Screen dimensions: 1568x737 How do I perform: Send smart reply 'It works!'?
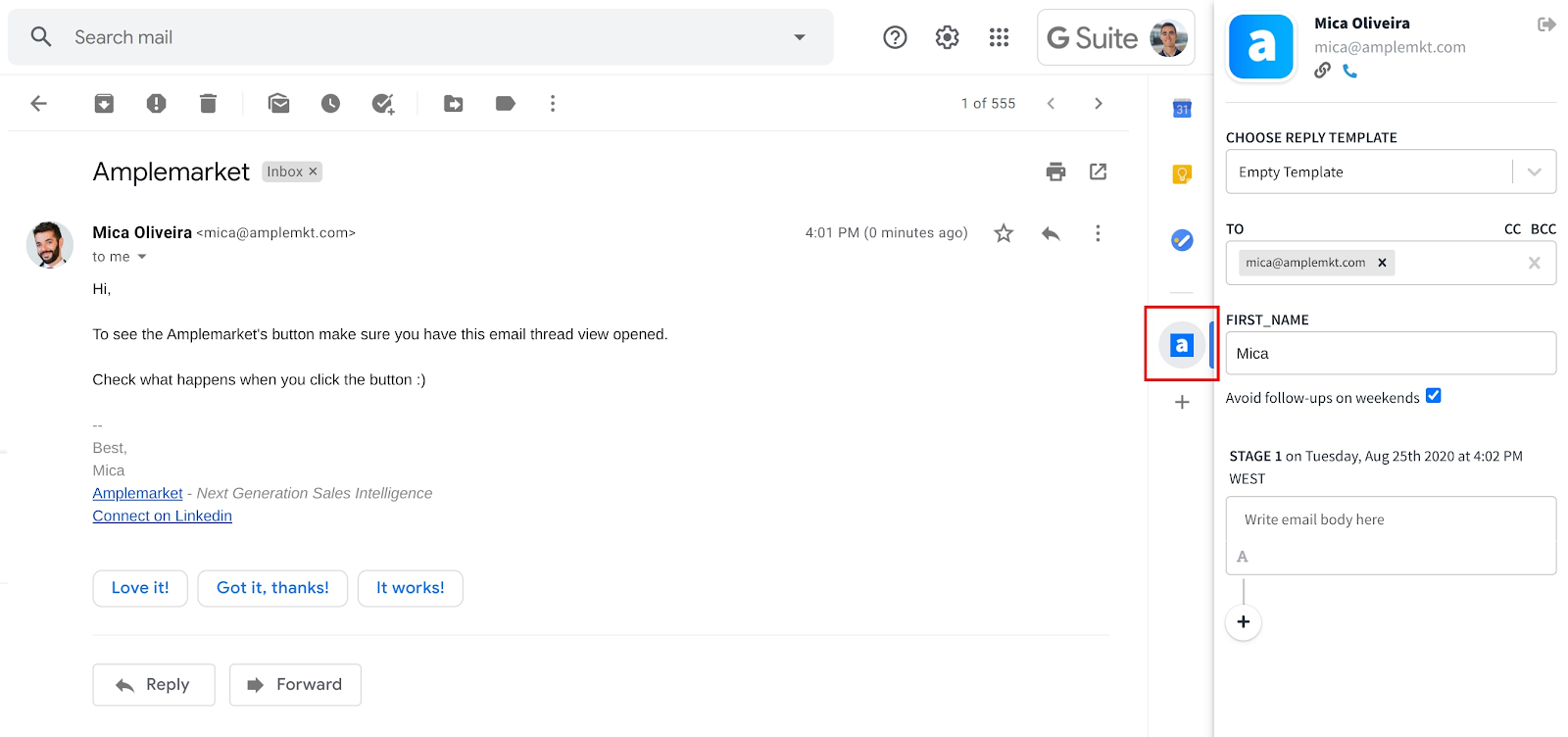tap(411, 588)
